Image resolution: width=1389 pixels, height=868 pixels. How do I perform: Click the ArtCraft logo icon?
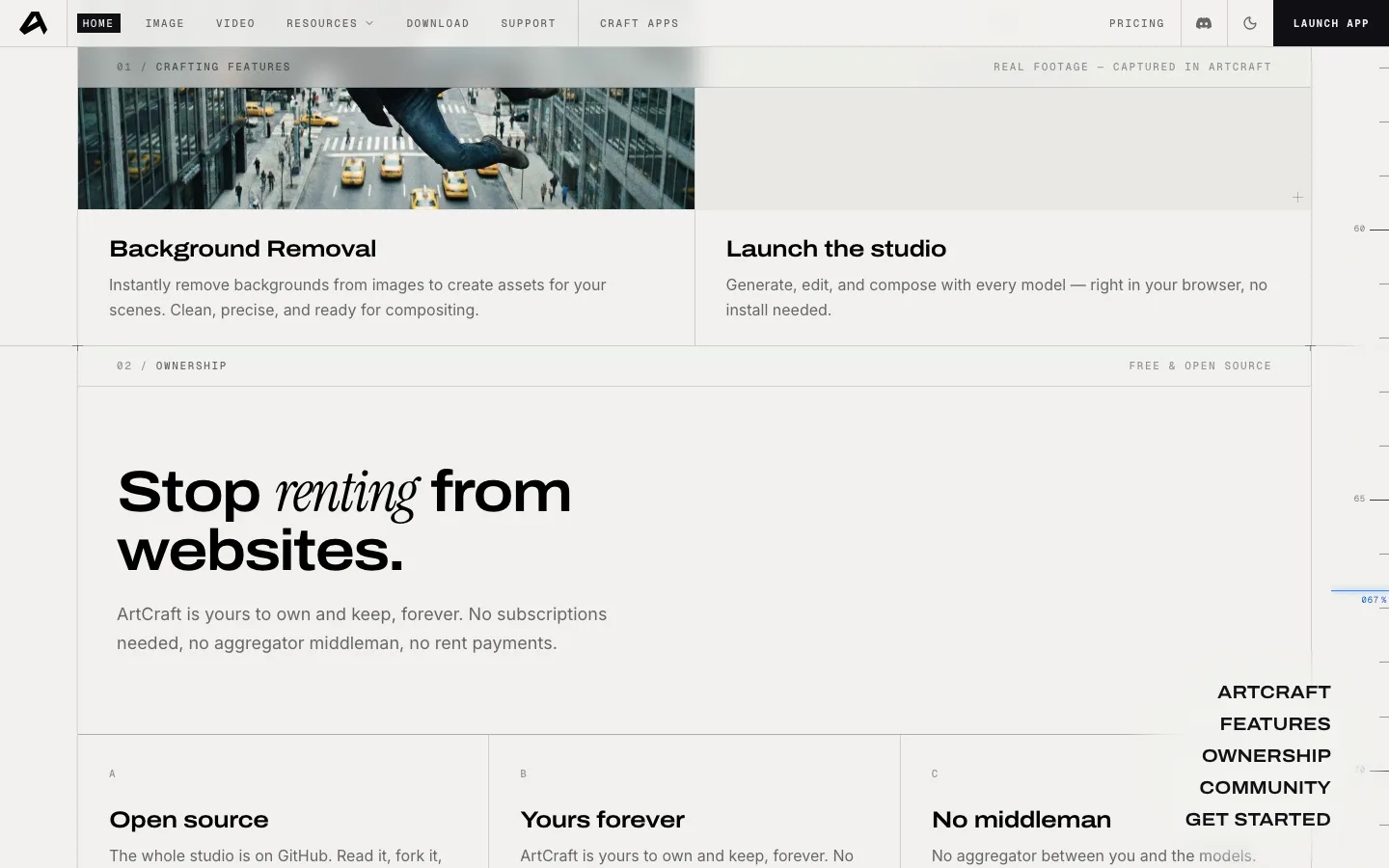33,23
